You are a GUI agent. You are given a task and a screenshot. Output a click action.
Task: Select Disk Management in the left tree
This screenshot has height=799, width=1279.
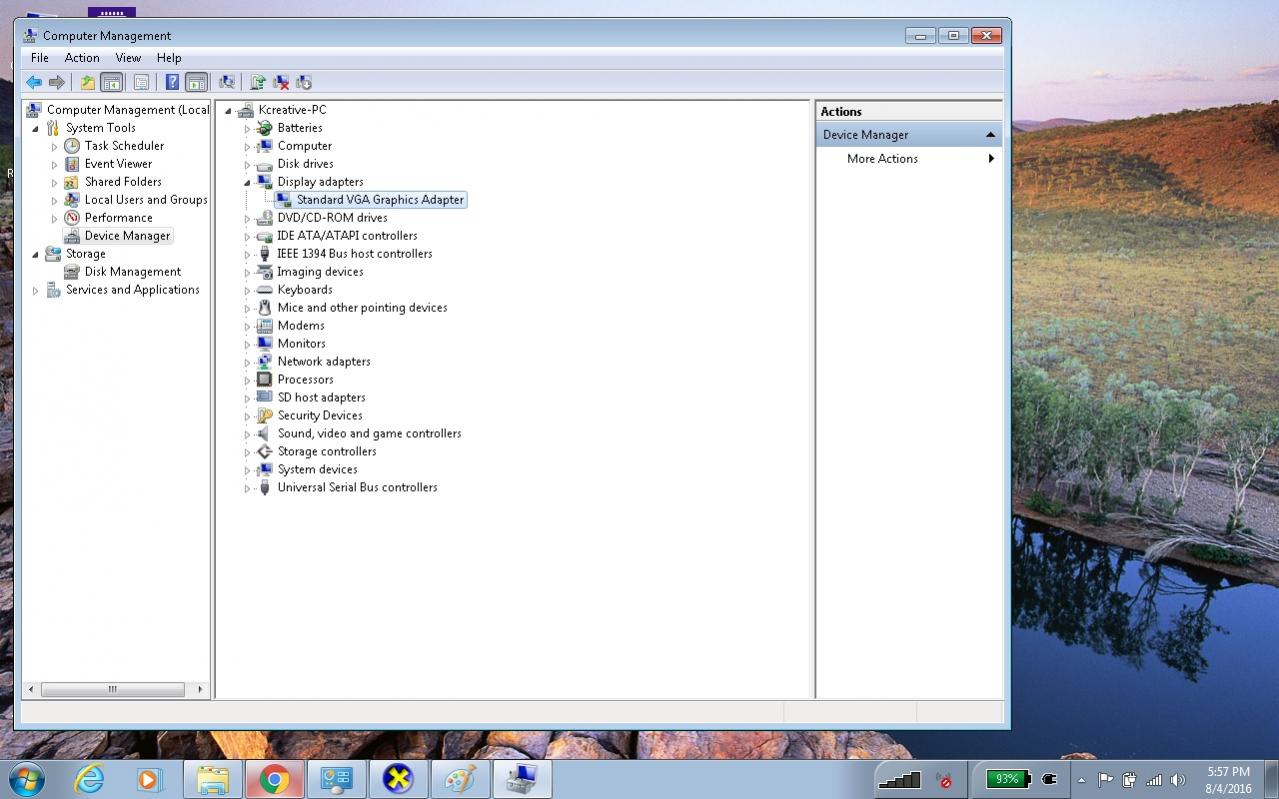(132, 272)
